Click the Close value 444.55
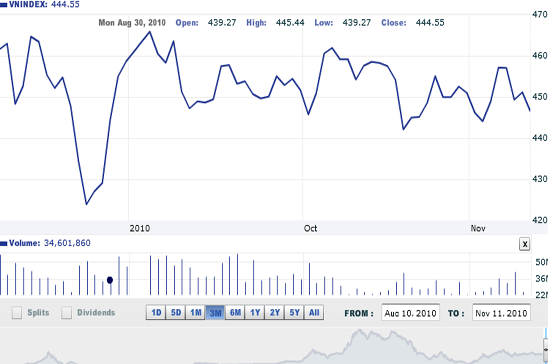This screenshot has width=550, height=364. 430,23
